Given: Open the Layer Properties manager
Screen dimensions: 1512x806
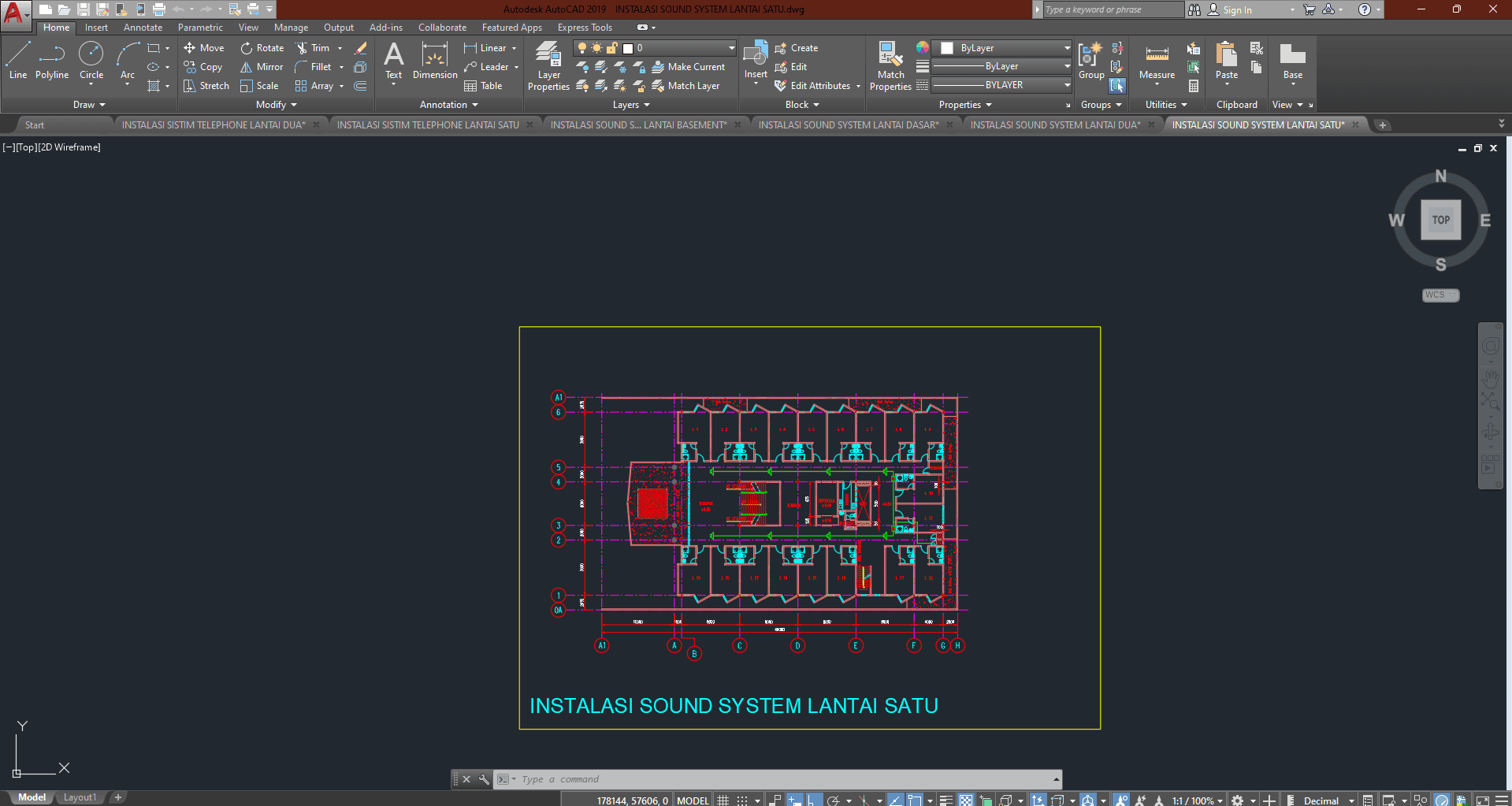Looking at the screenshot, I should coord(548,66).
